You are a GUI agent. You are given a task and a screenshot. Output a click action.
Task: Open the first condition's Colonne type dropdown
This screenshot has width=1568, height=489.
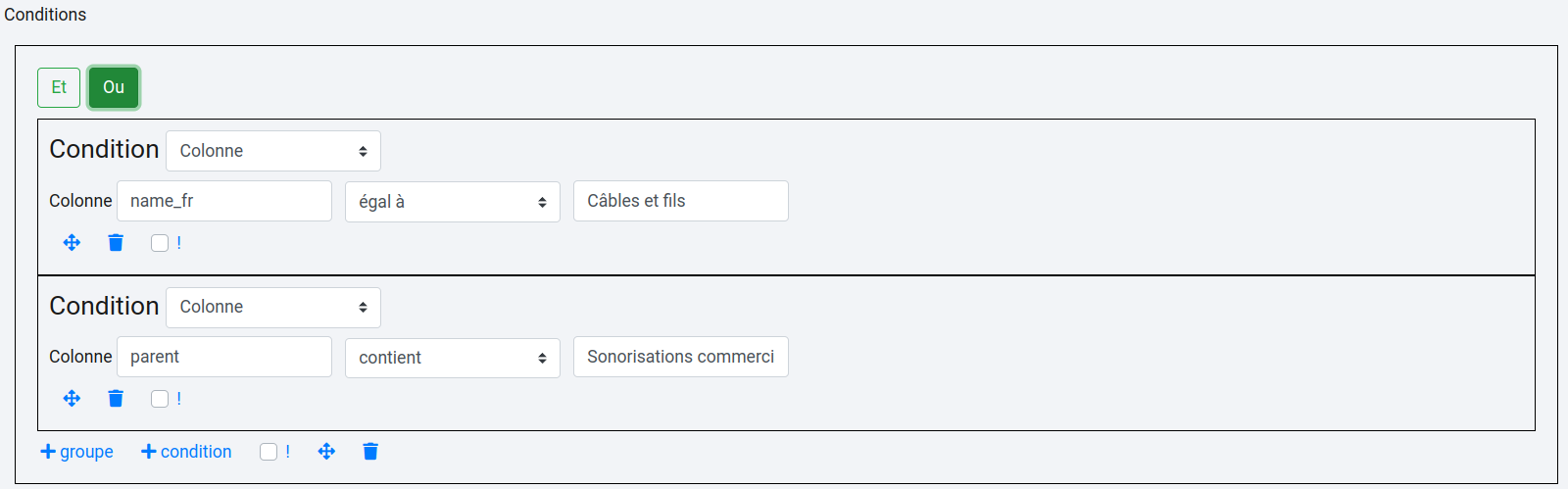(x=273, y=151)
